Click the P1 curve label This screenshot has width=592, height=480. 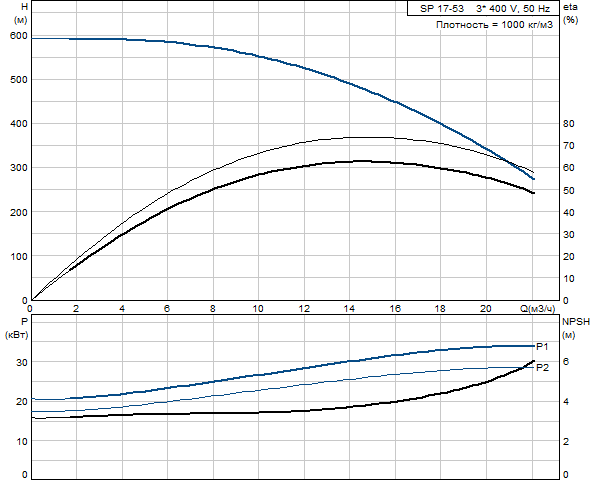click(x=543, y=346)
